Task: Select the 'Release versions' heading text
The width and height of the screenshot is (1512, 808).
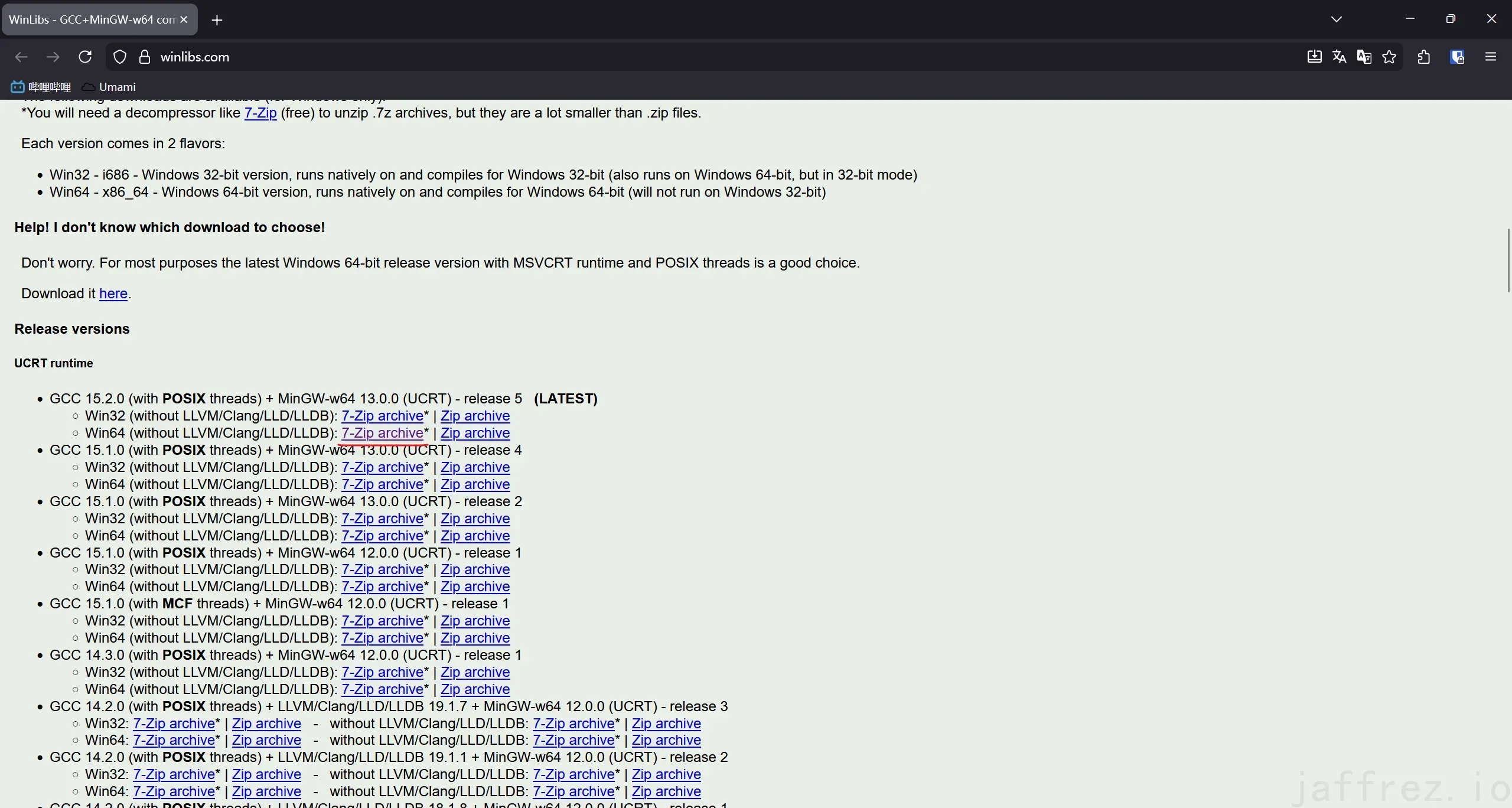Action: click(72, 329)
